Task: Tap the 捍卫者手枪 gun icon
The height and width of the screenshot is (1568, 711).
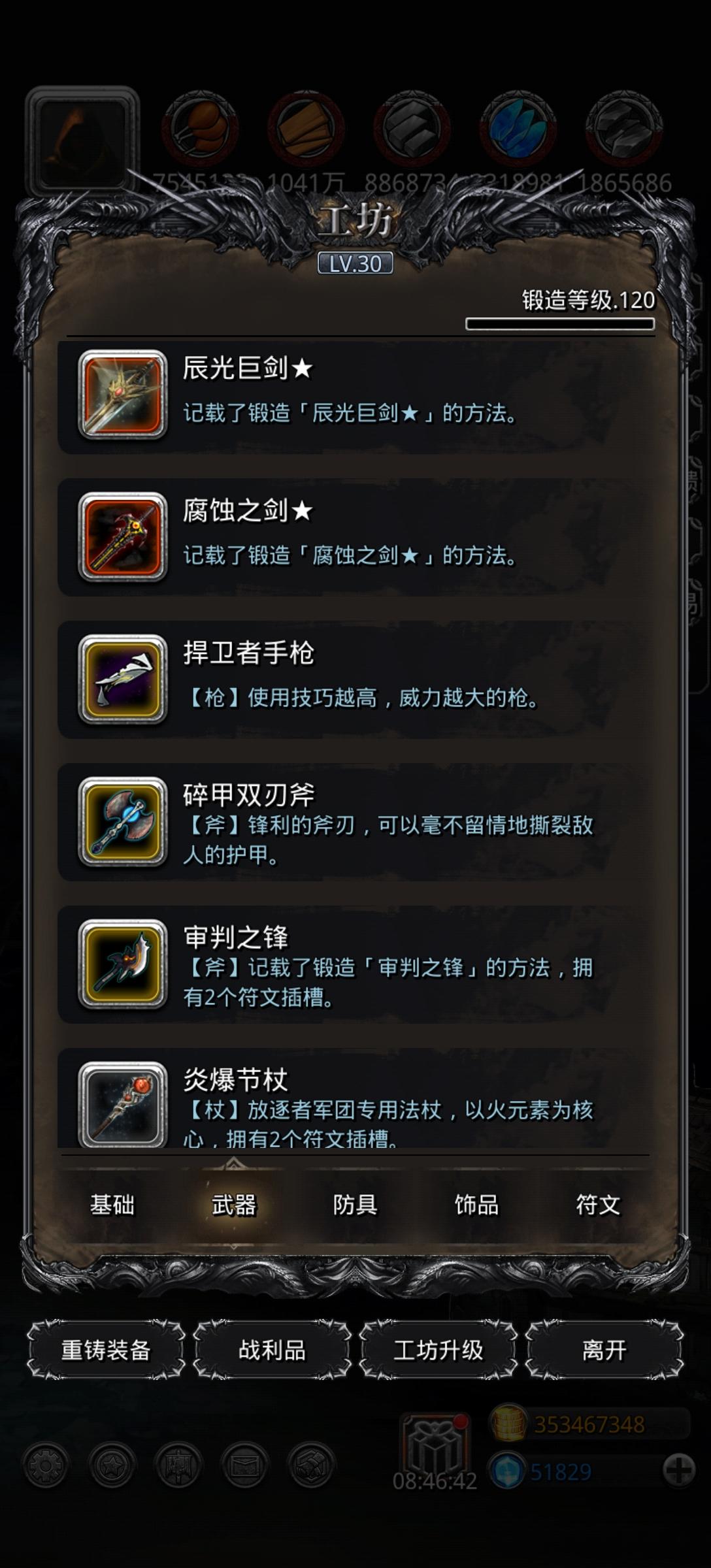Action: (x=123, y=679)
